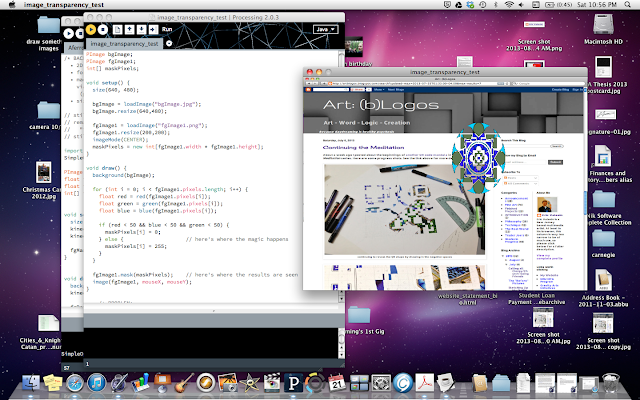Open the image_transparency_test application menu
Viewport: 640px width, 400px height.
click(x=64, y=4)
